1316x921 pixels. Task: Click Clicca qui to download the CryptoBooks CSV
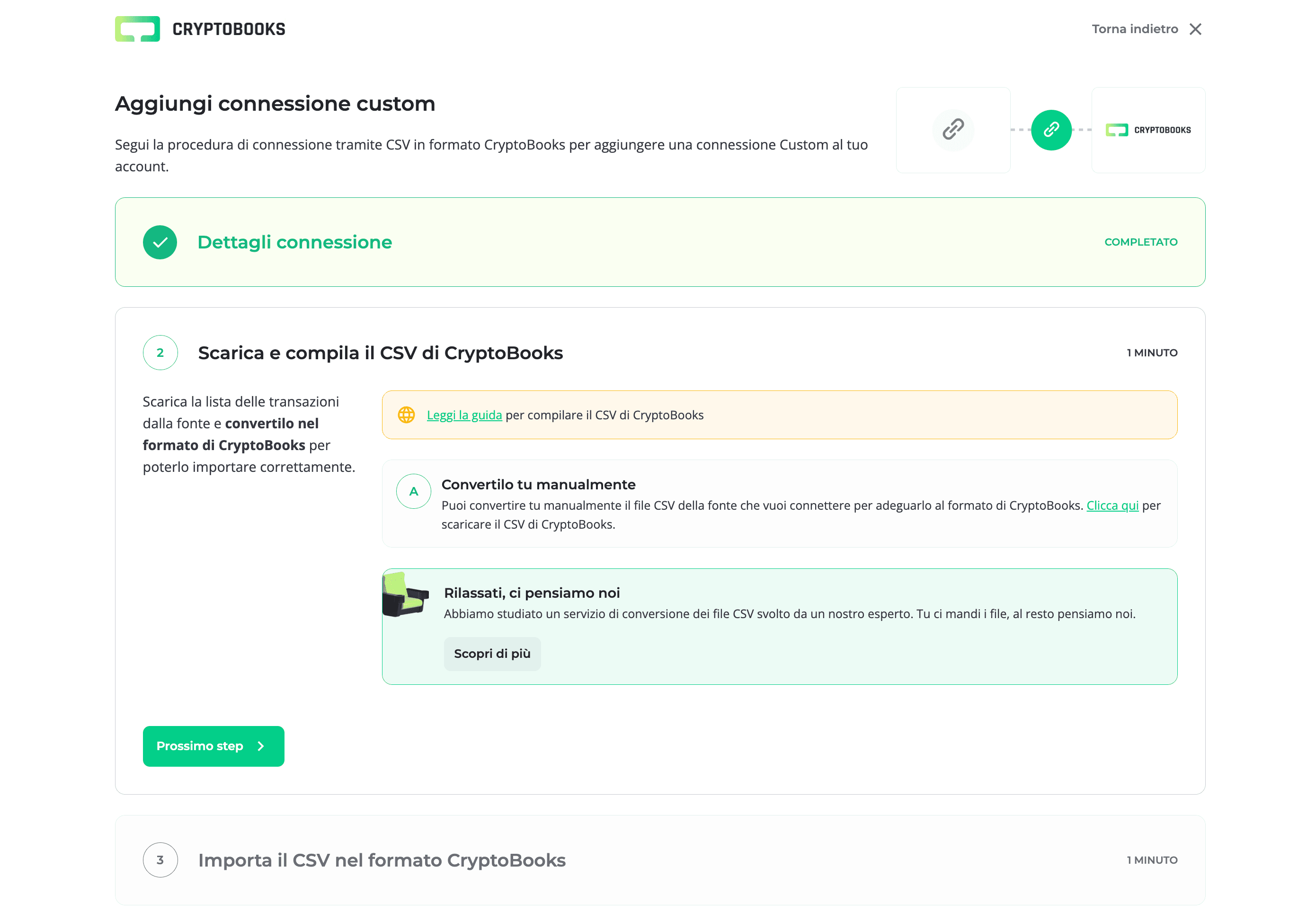(1112, 505)
